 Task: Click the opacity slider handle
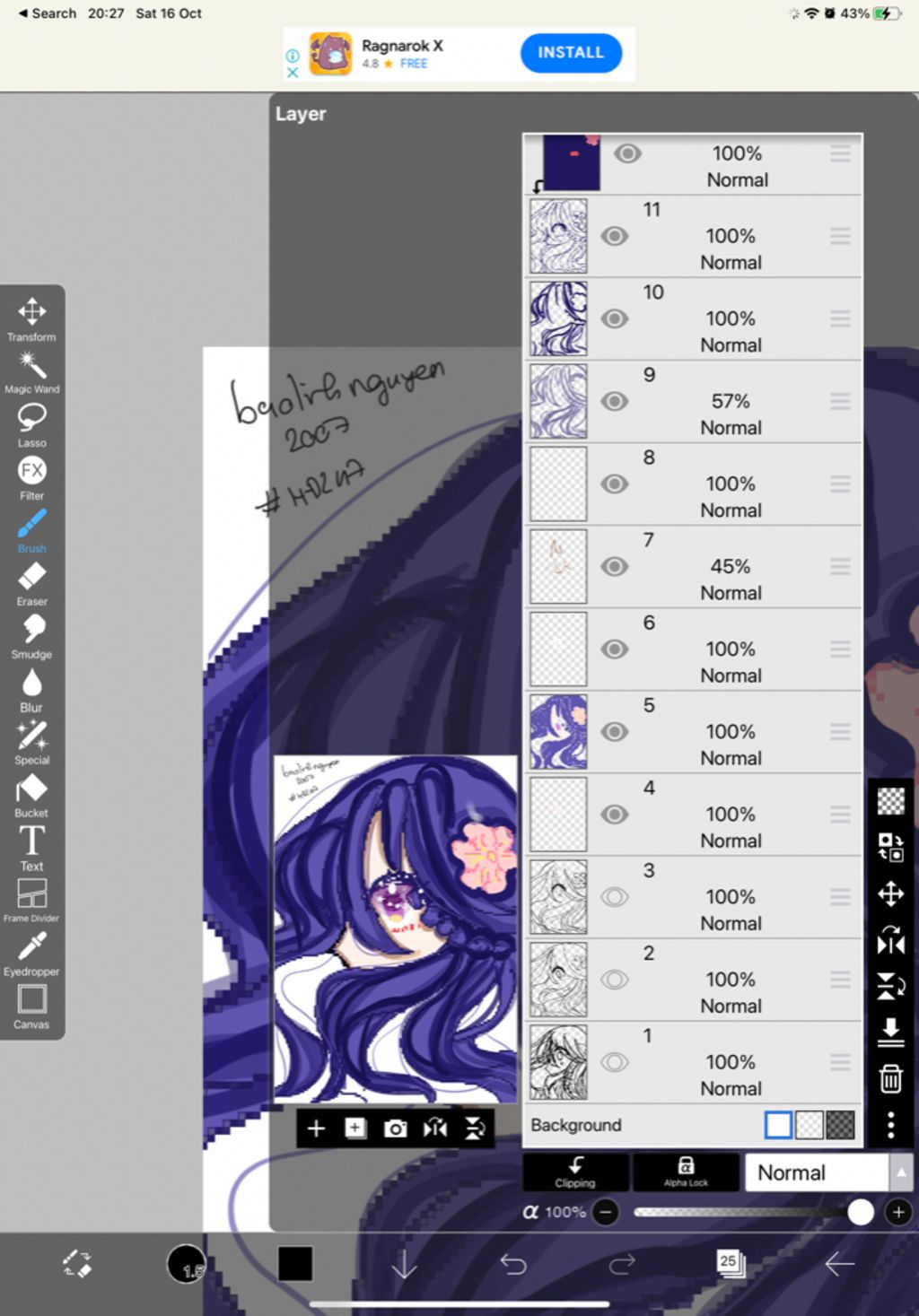tap(861, 1213)
